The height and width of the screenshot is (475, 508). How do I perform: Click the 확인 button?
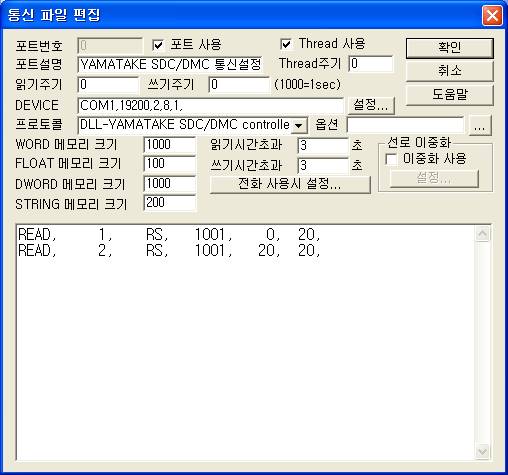(x=449, y=48)
